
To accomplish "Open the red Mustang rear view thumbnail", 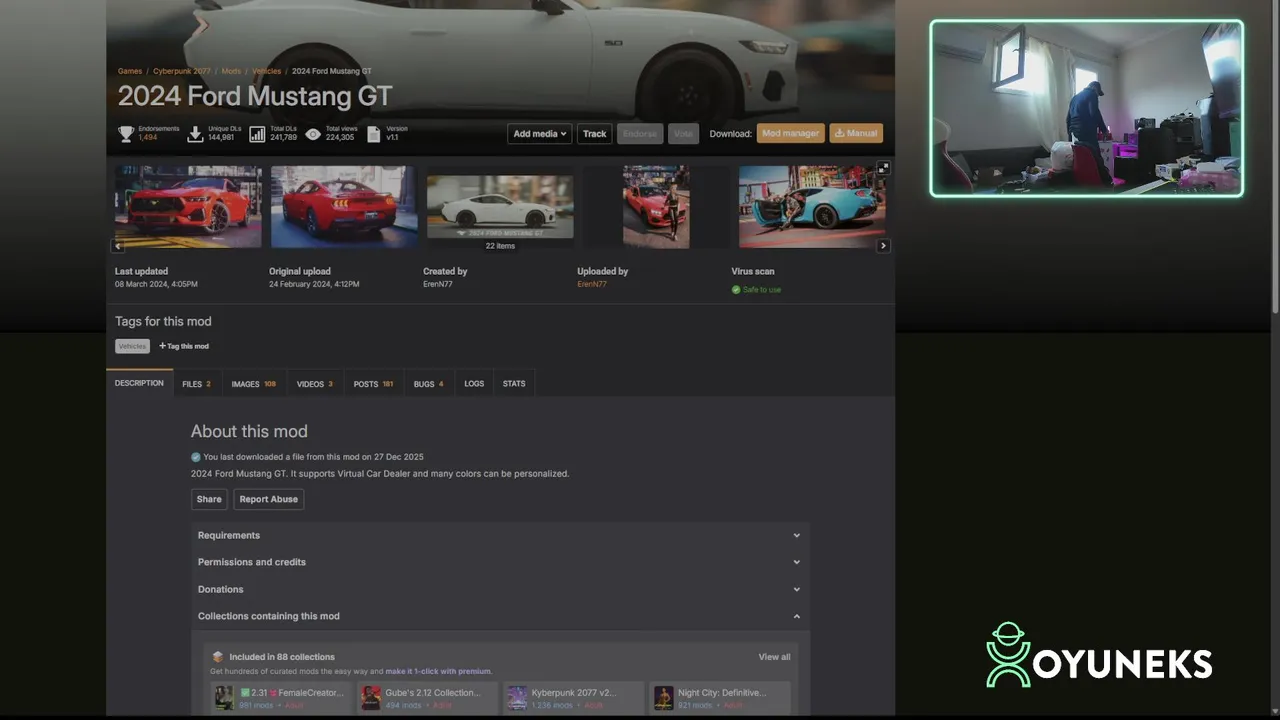I will click(x=344, y=207).
